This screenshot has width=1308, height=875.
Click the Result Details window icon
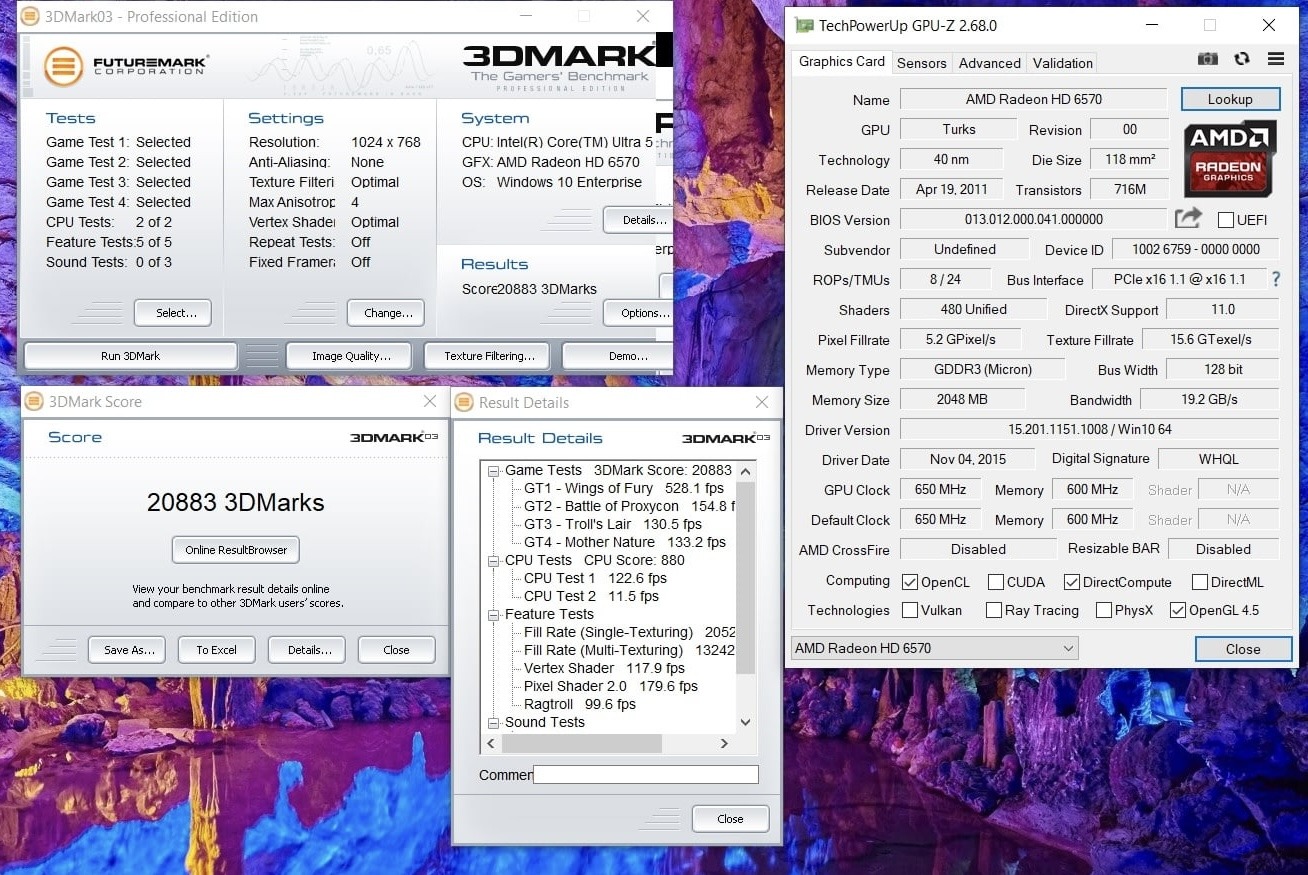[x=464, y=402]
